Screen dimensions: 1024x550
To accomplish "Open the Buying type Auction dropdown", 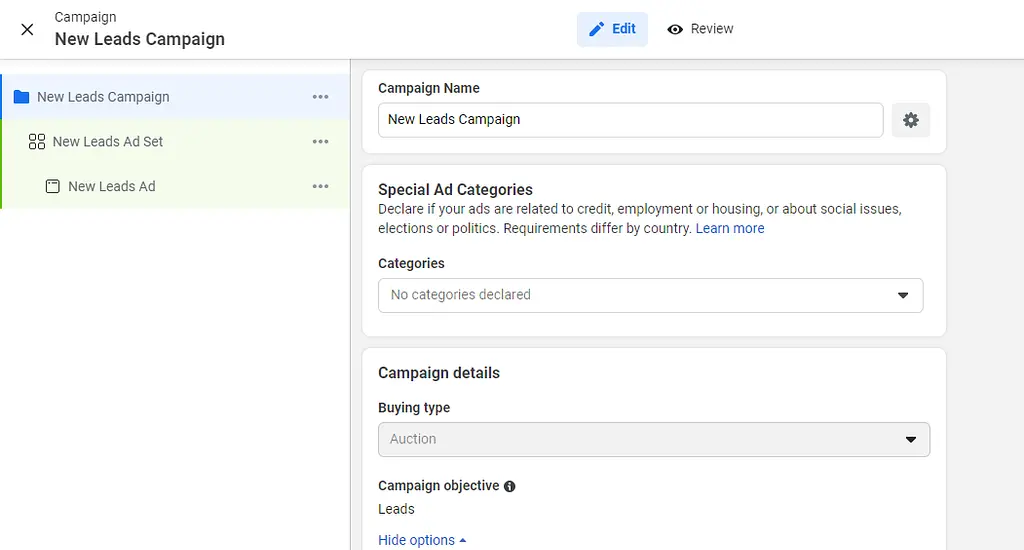I will (654, 439).
